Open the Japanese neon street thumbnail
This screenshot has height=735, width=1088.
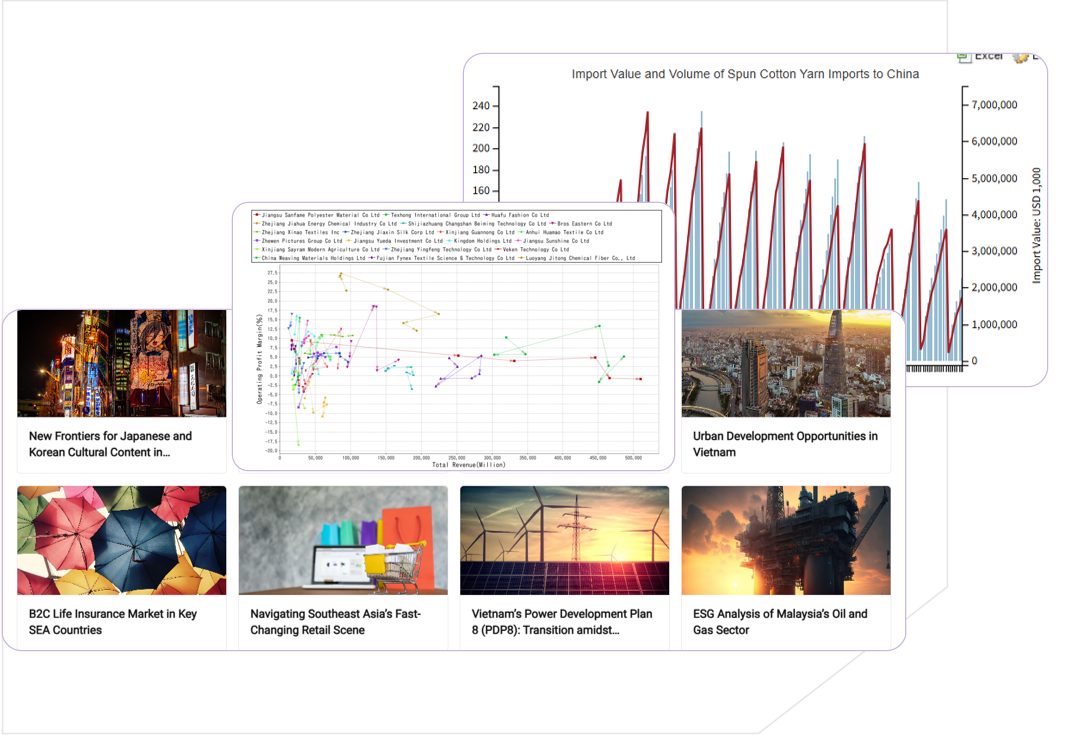click(121, 363)
